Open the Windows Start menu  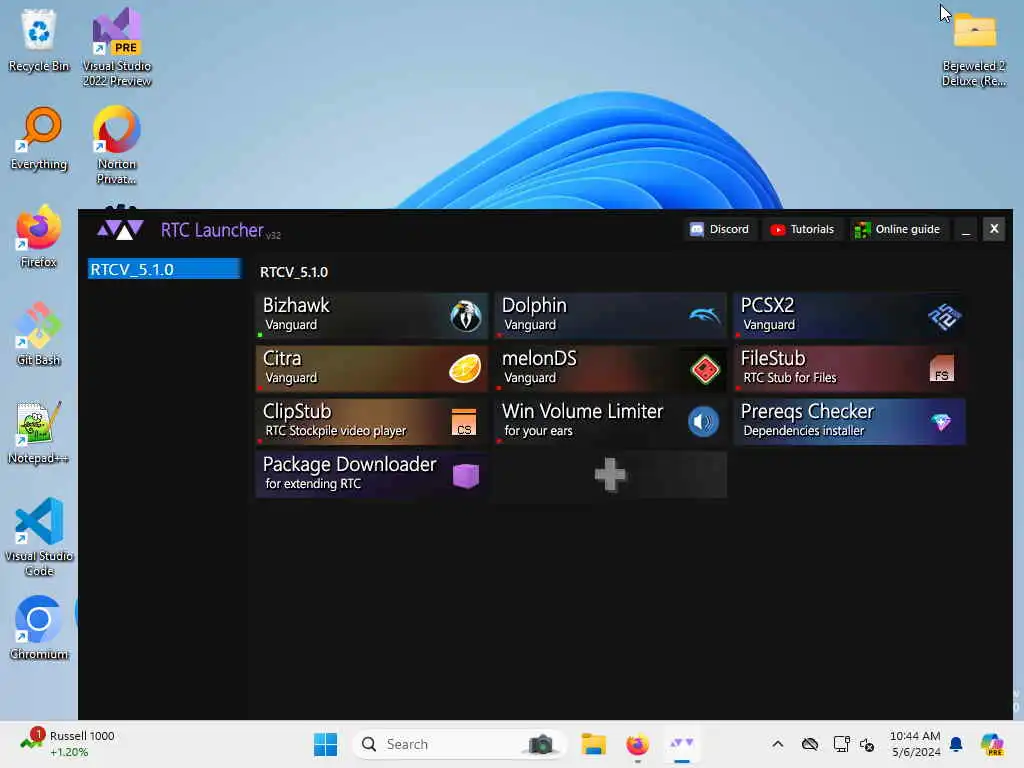point(325,744)
